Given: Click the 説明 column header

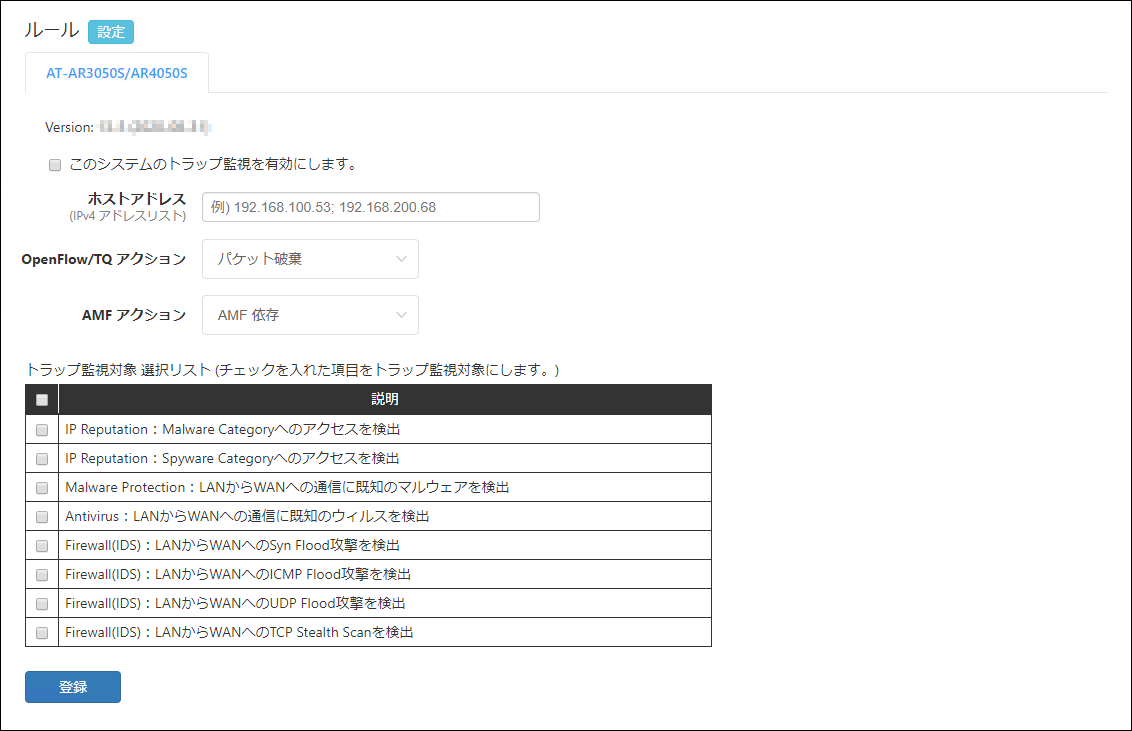Looking at the screenshot, I should click(x=385, y=399).
